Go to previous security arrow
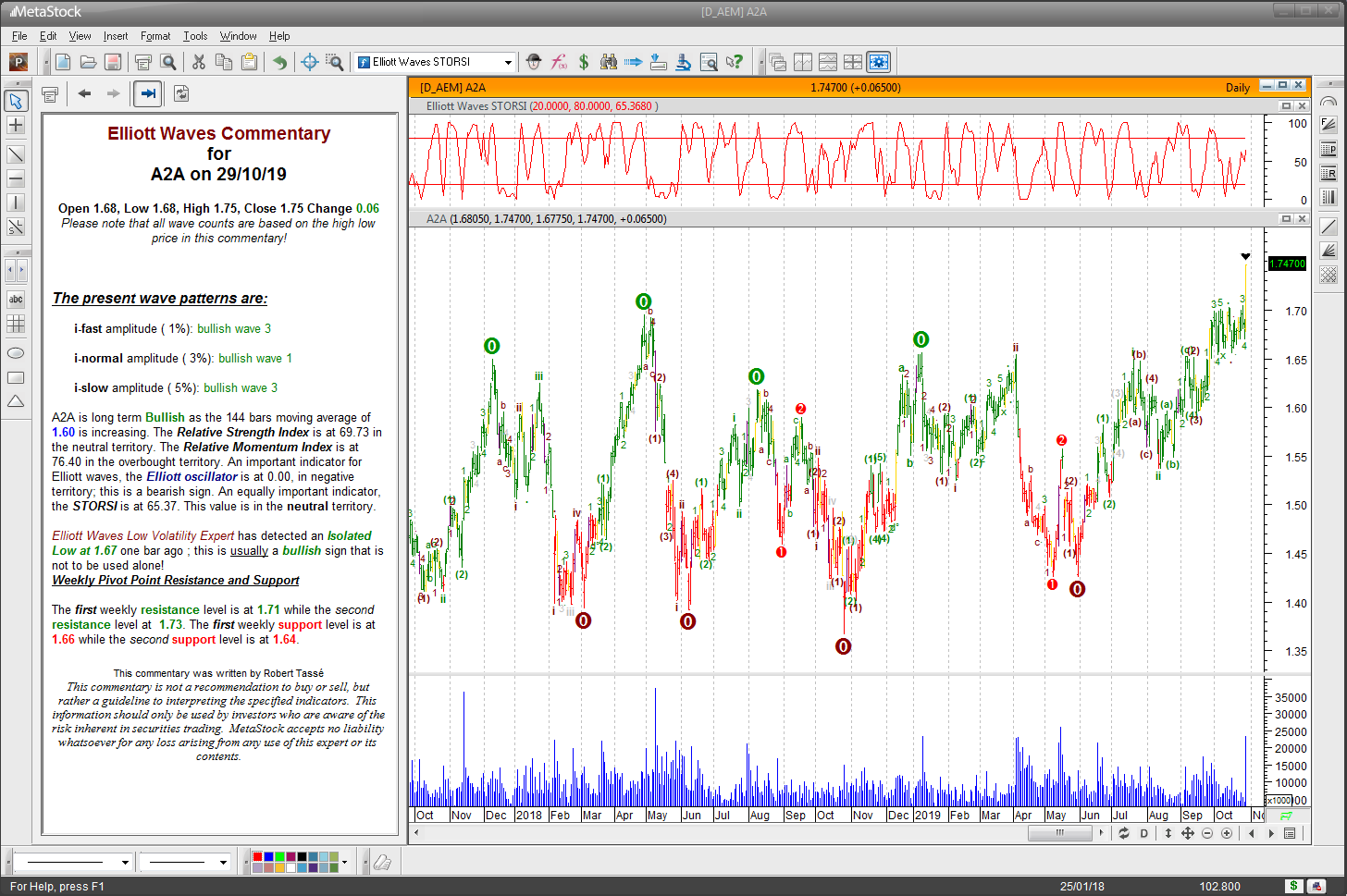 [1252, 833]
